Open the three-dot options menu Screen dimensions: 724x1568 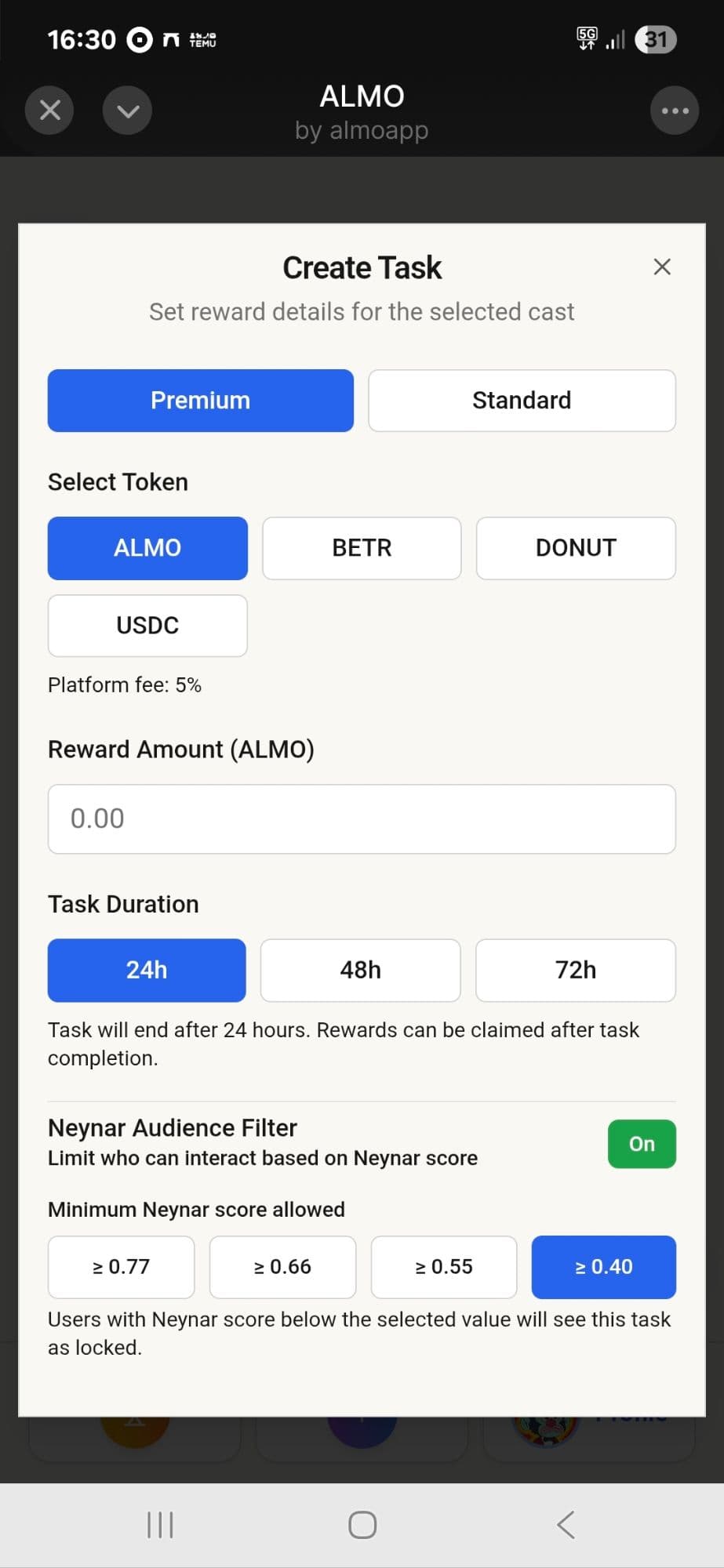click(675, 111)
